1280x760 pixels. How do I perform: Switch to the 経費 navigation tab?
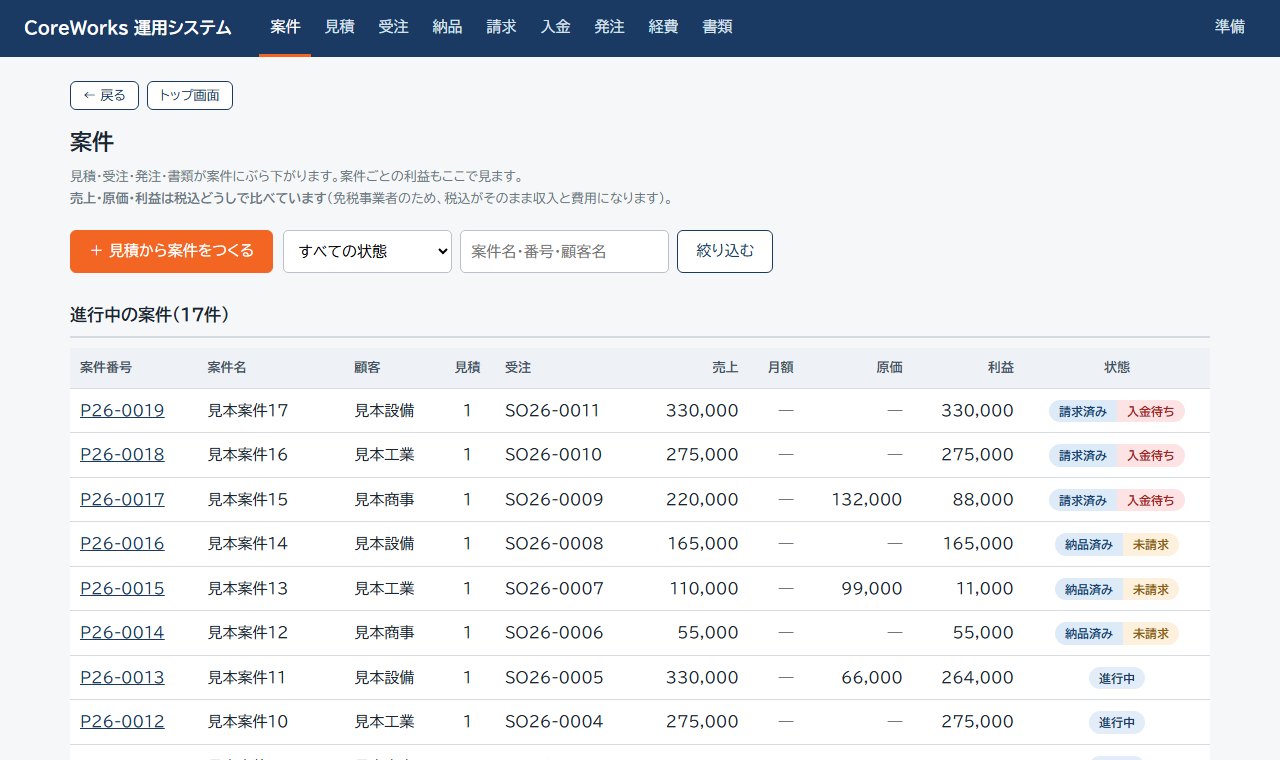point(663,27)
